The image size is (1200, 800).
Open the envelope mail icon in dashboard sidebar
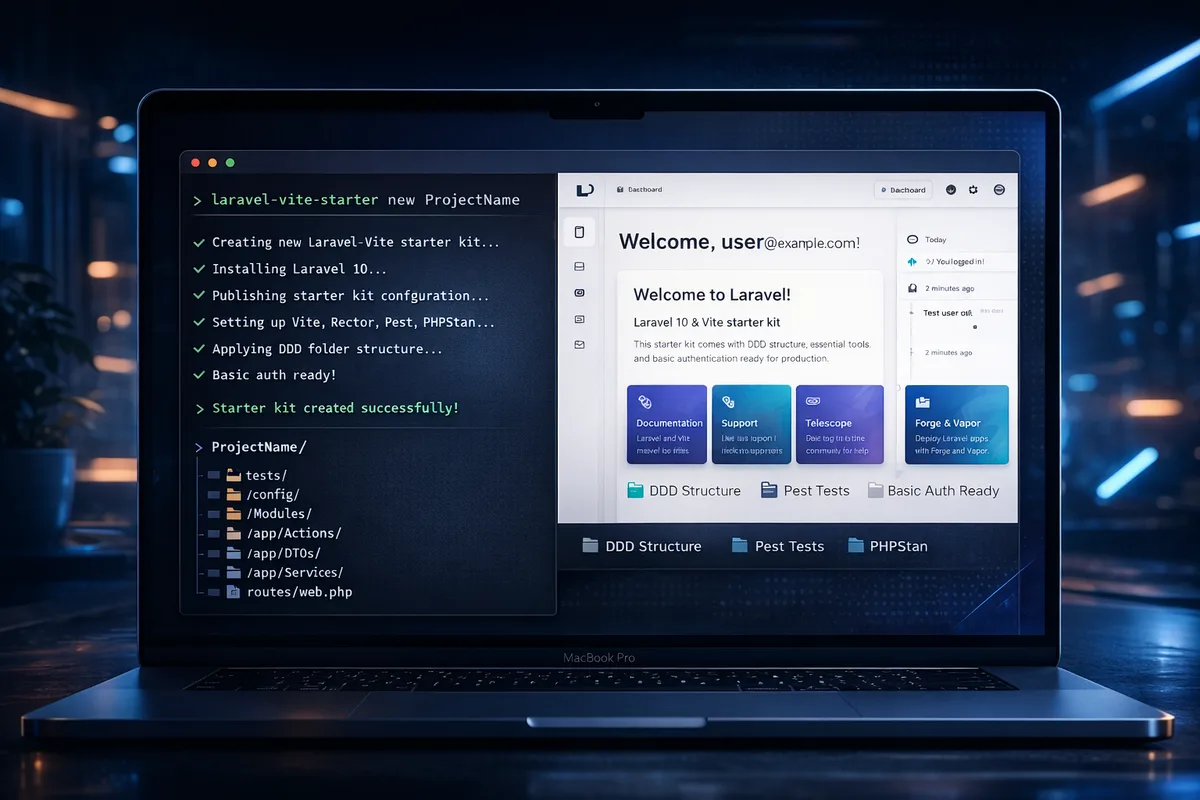tap(579, 344)
